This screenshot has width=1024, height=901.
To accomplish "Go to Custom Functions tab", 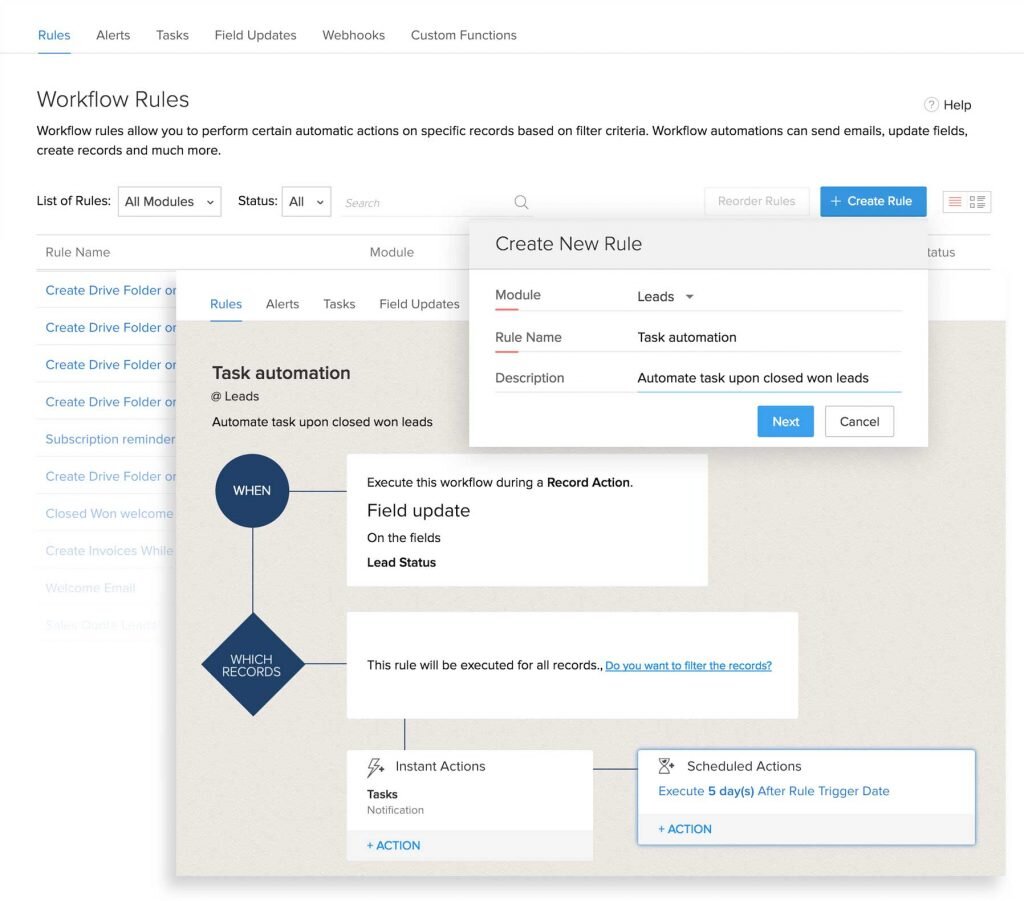I will tap(464, 35).
